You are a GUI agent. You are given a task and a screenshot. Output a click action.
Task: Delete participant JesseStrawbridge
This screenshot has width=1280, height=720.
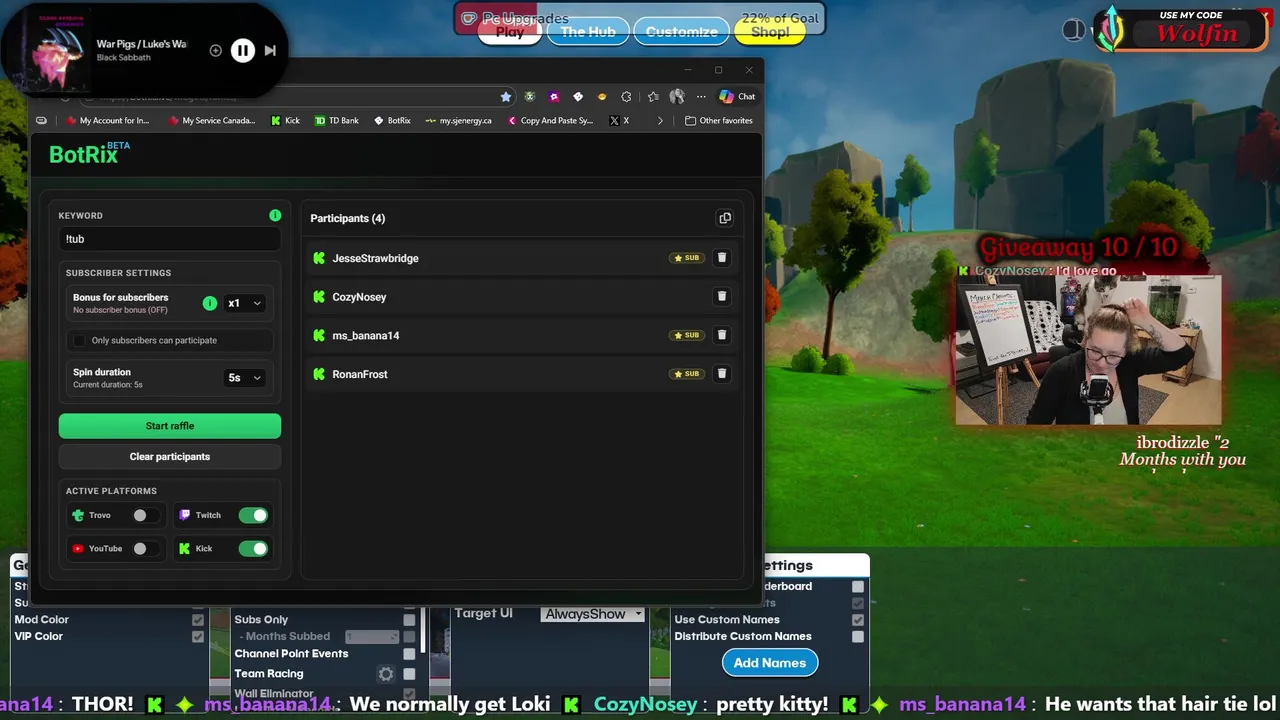click(x=722, y=258)
